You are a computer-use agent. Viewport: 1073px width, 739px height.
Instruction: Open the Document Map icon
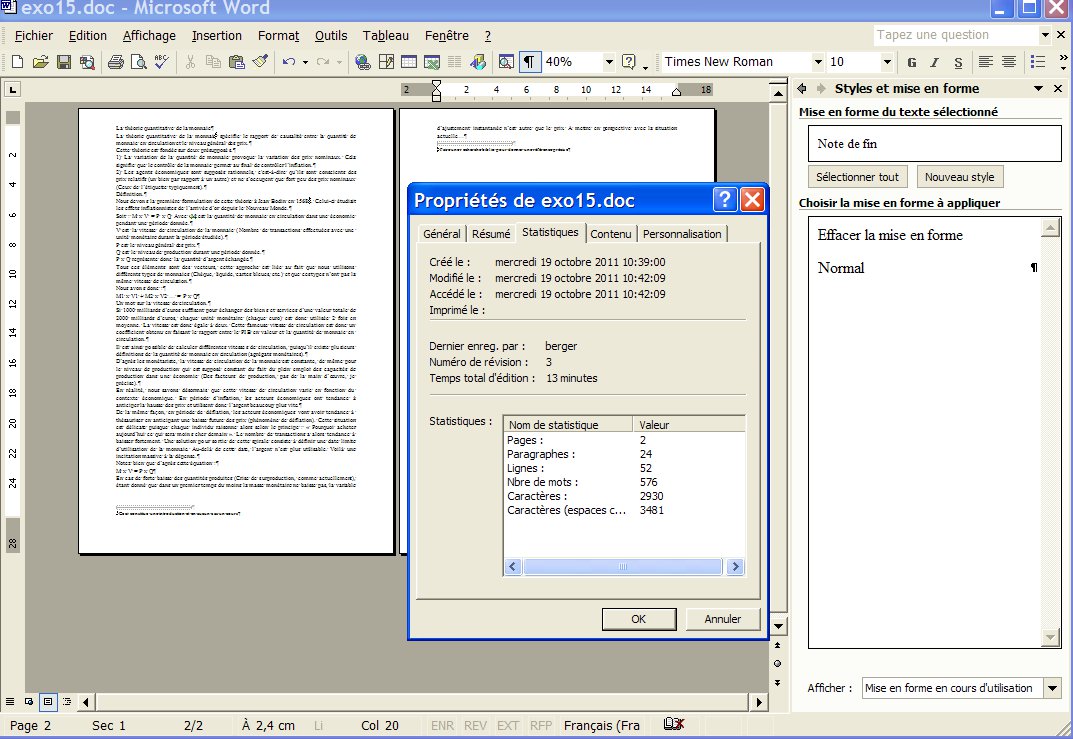pos(506,62)
